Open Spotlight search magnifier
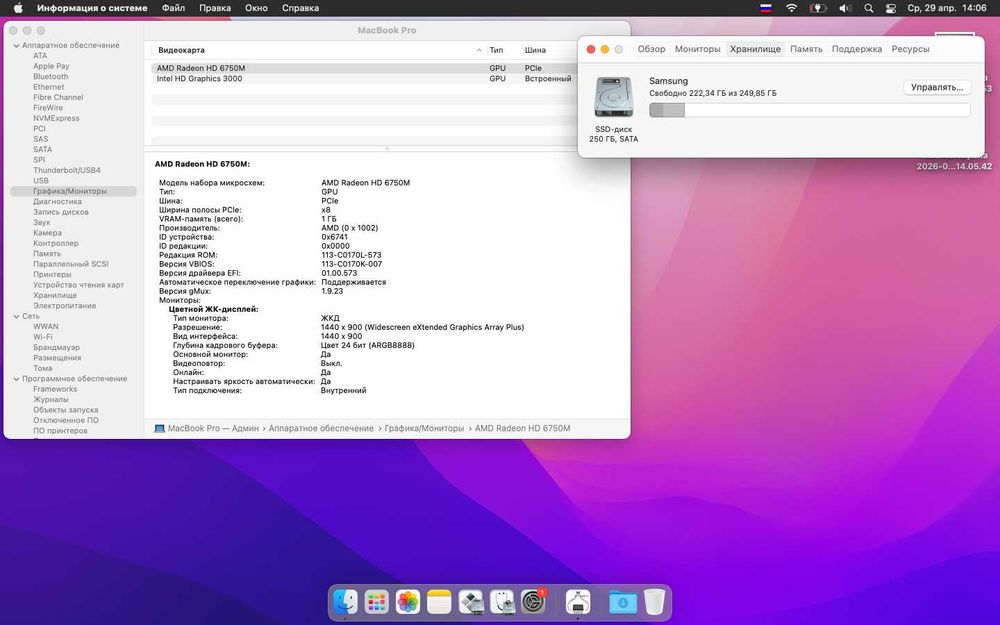This screenshot has height=625, width=1000. [x=869, y=8]
